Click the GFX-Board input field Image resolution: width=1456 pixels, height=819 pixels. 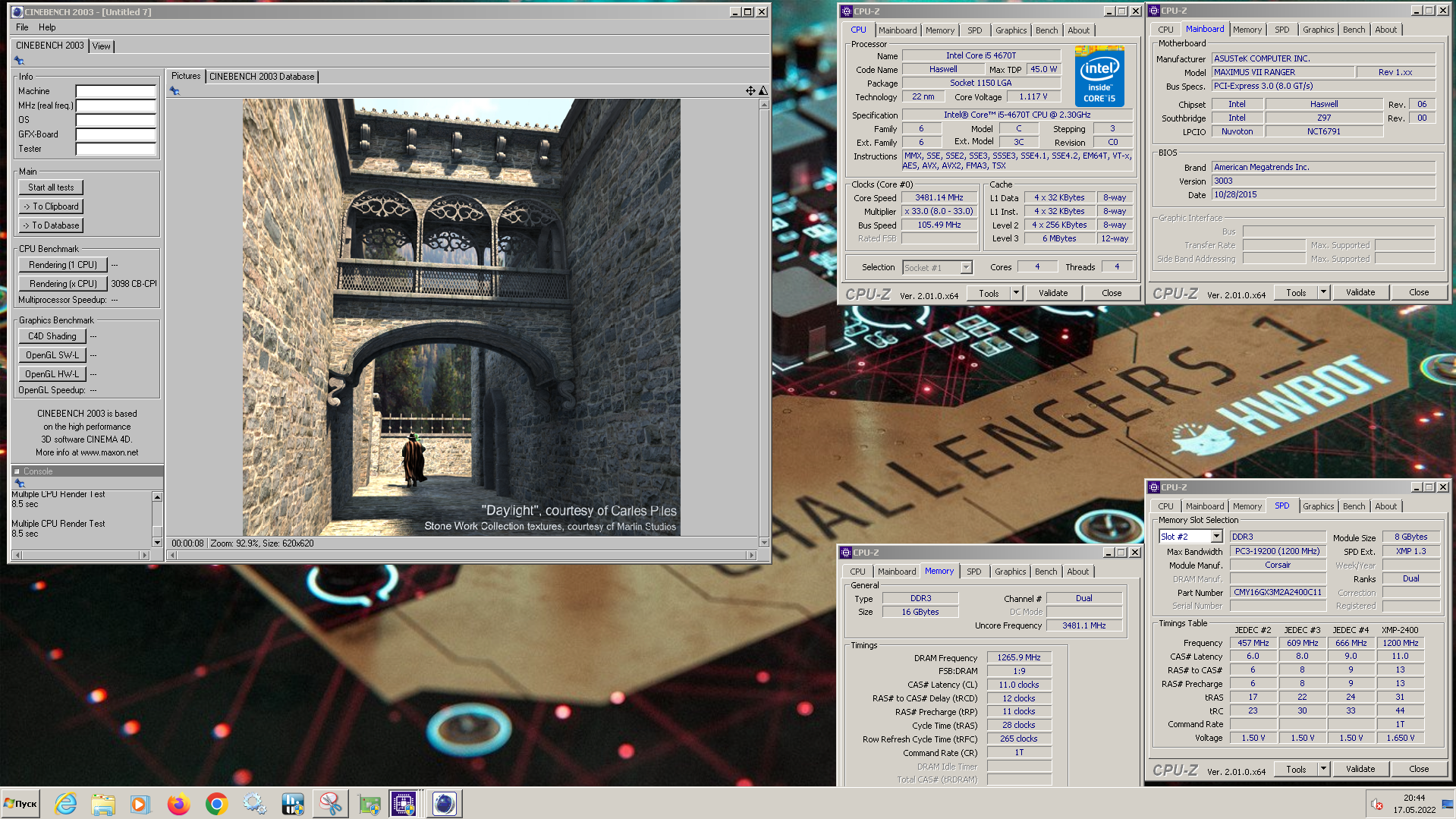click(x=115, y=134)
